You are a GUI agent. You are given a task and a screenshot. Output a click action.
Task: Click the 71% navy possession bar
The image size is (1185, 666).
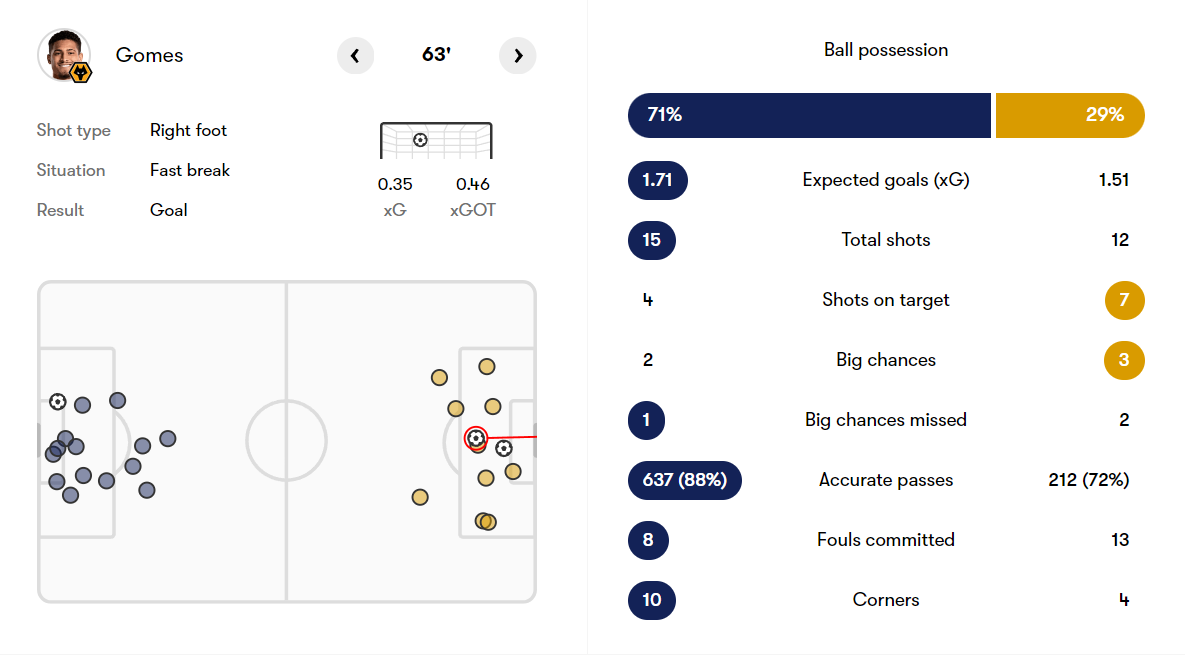pos(809,115)
